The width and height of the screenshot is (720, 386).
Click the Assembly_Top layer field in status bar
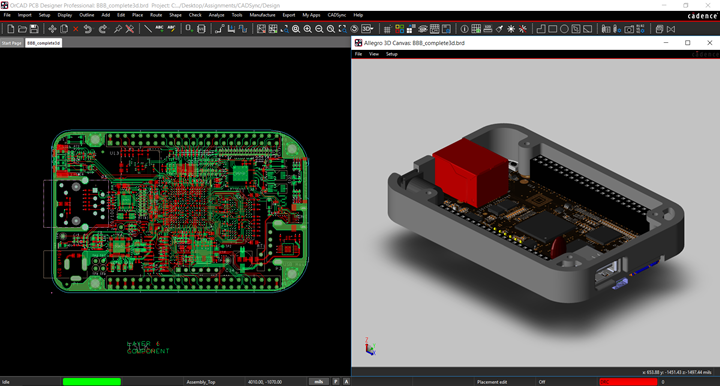pos(201,382)
